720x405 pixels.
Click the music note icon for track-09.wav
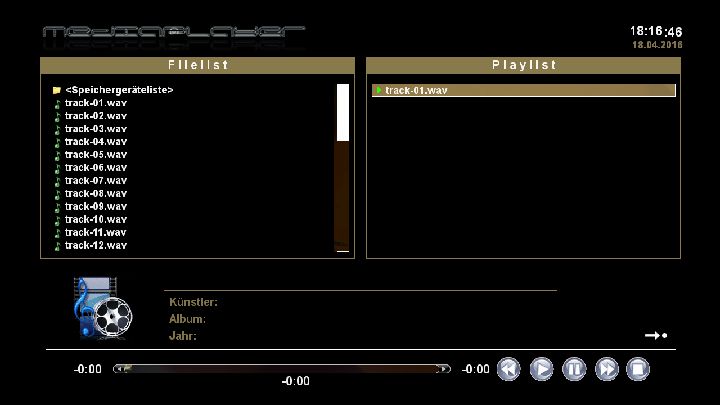57,206
